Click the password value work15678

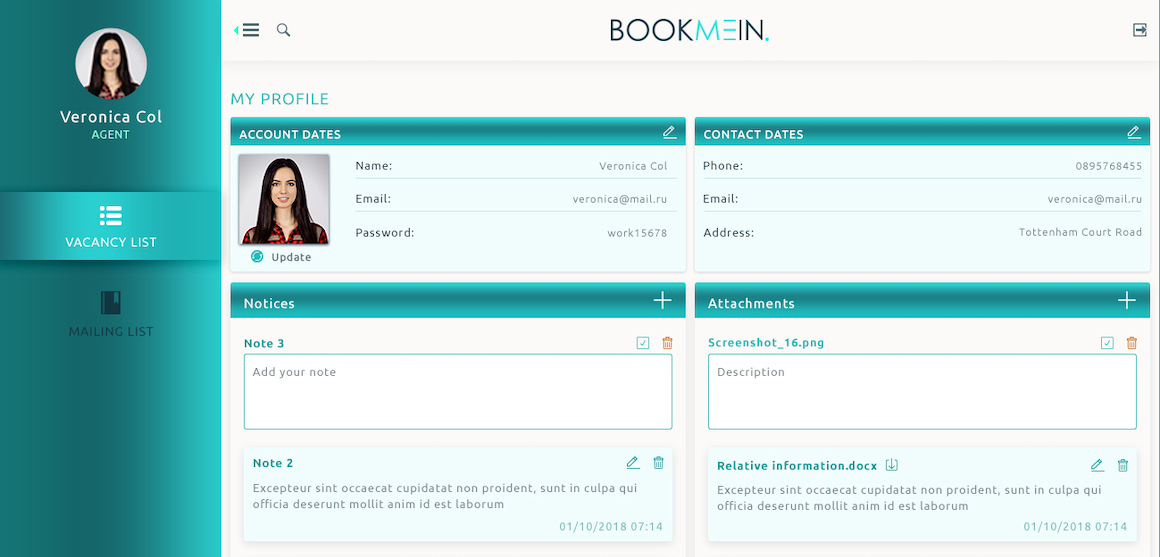pyautogui.click(x=637, y=233)
